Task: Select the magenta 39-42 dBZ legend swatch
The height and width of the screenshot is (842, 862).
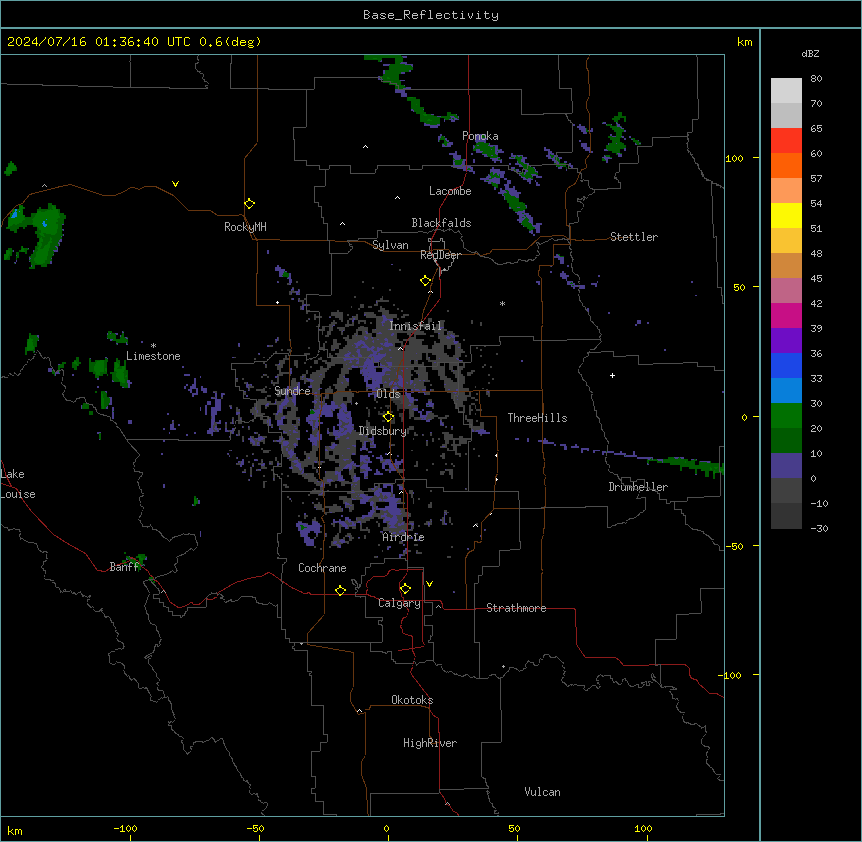Action: tap(786, 315)
